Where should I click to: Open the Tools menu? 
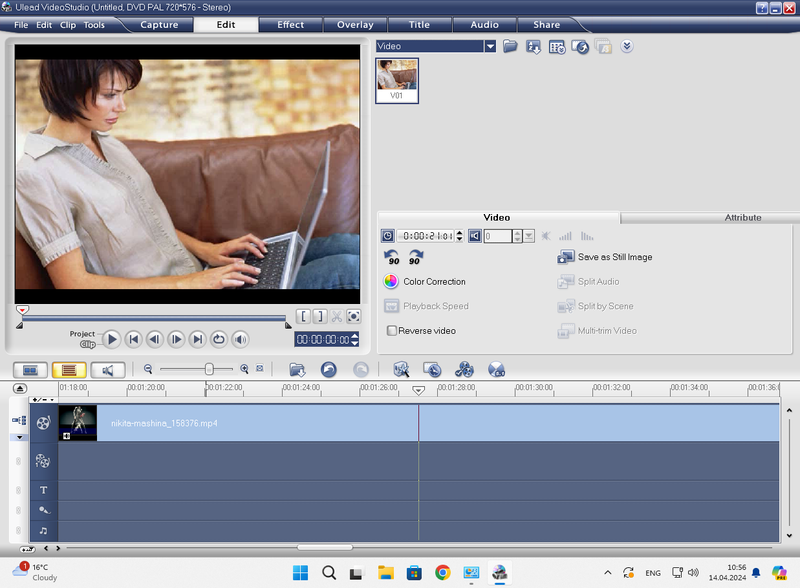pyautogui.click(x=94, y=25)
